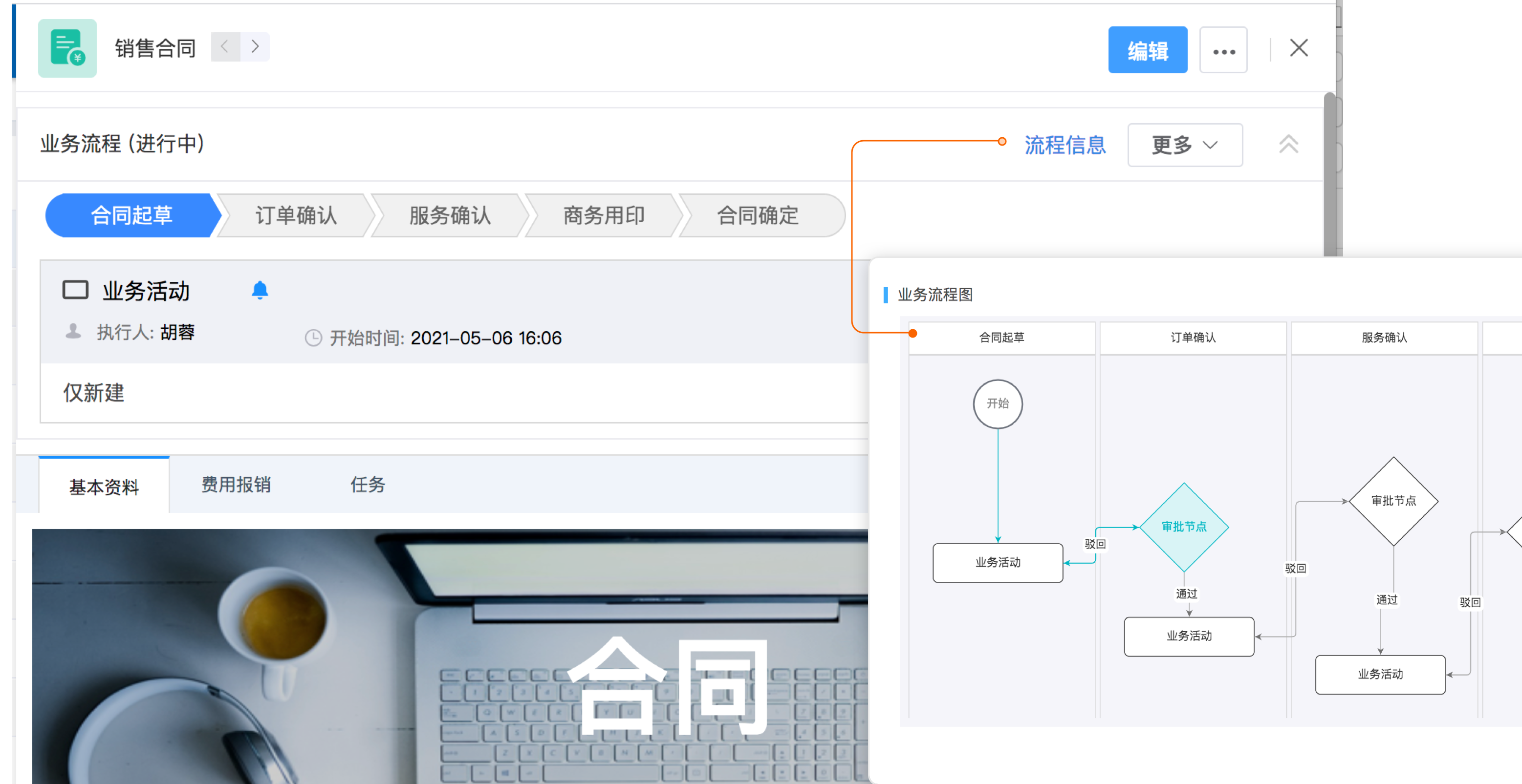Click the vertical scrollbar of detail panel

[1329, 174]
